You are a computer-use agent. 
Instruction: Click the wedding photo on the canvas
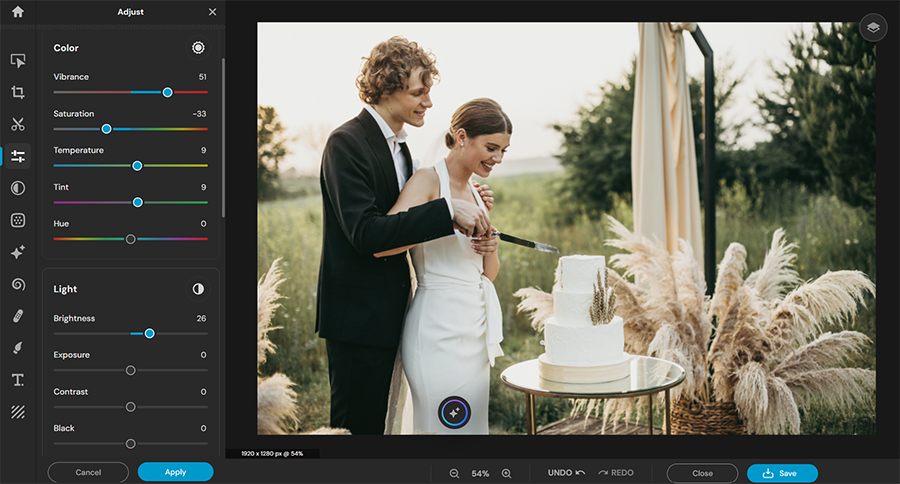point(566,229)
